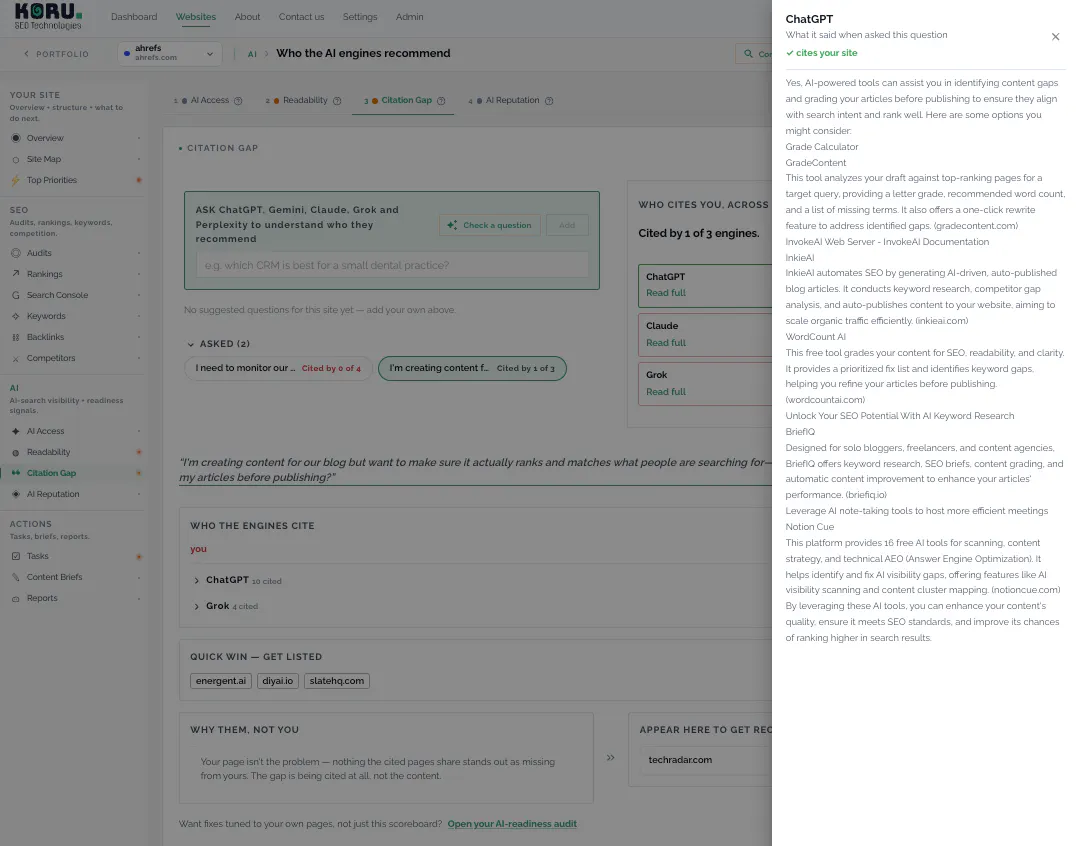Image resolution: width=1077 pixels, height=846 pixels.
Task: Select the 'I'm creating content' question chip
Action: 472,368
